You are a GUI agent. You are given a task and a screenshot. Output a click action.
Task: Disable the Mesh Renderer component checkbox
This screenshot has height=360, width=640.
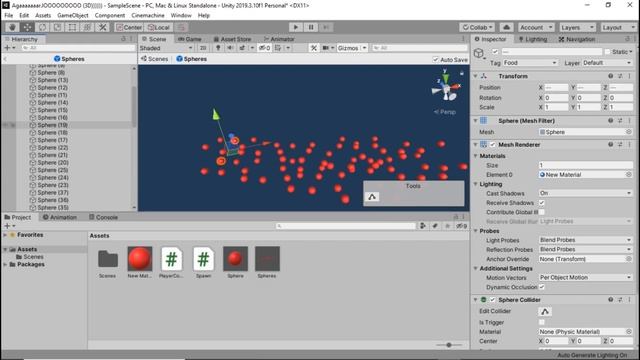493,145
